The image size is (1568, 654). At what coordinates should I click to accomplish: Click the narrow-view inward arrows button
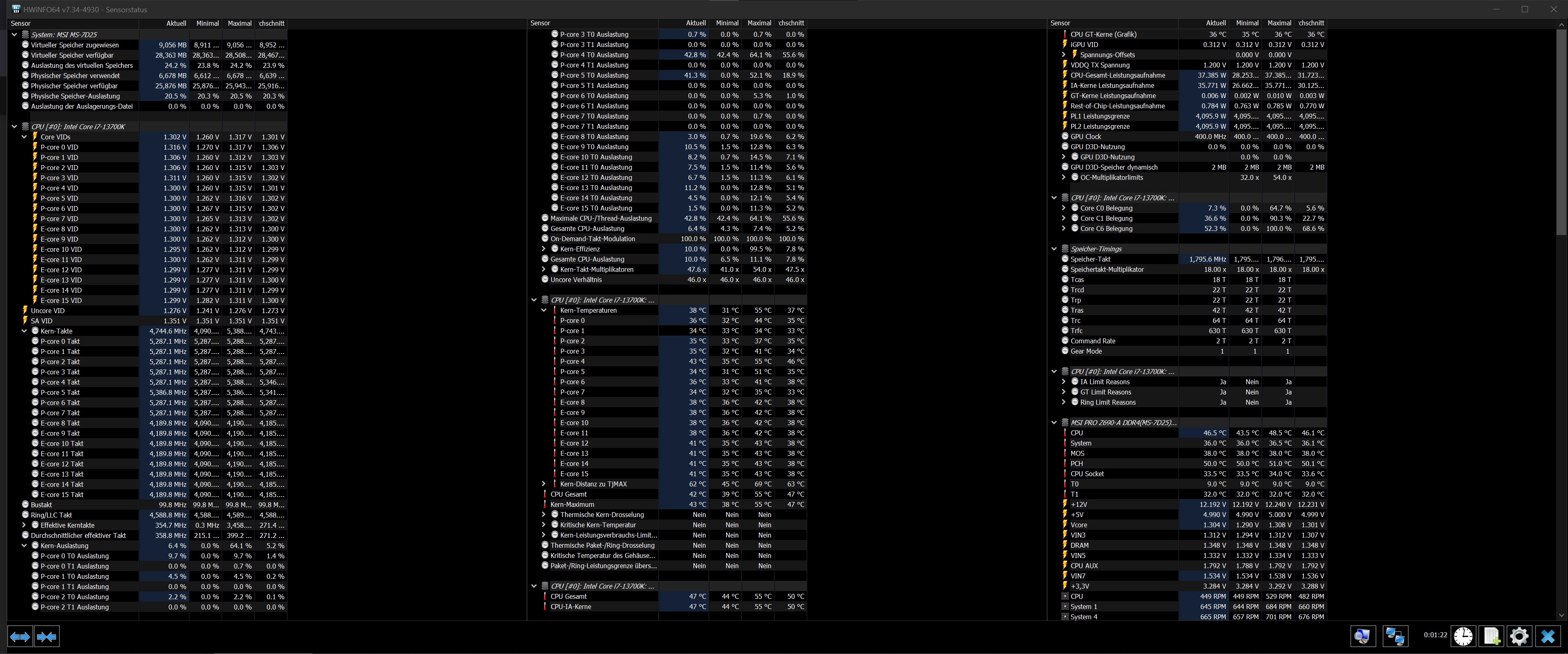[47, 636]
